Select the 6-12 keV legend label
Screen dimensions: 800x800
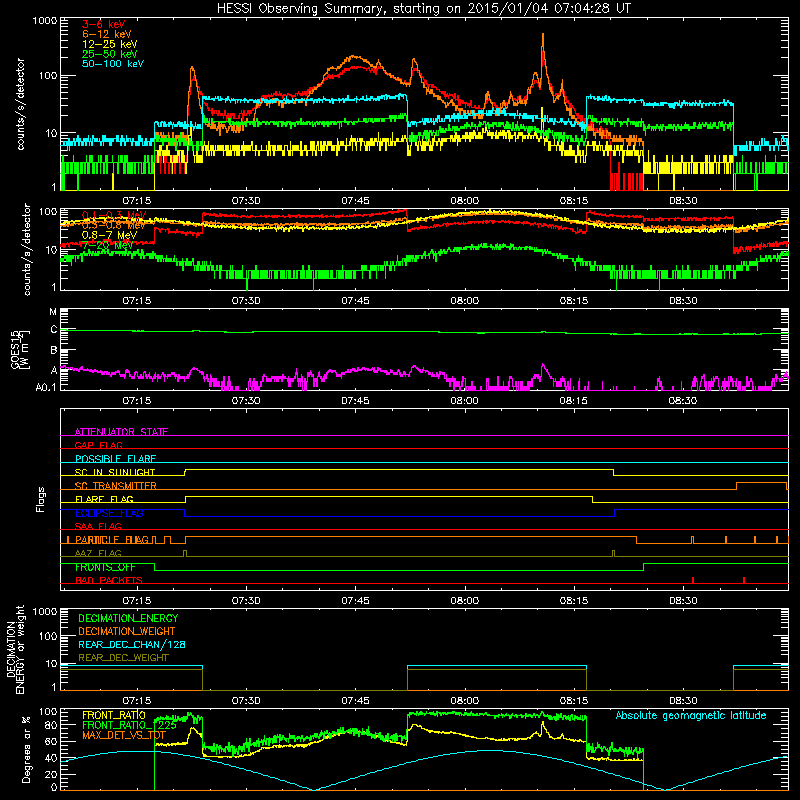[x=107, y=34]
